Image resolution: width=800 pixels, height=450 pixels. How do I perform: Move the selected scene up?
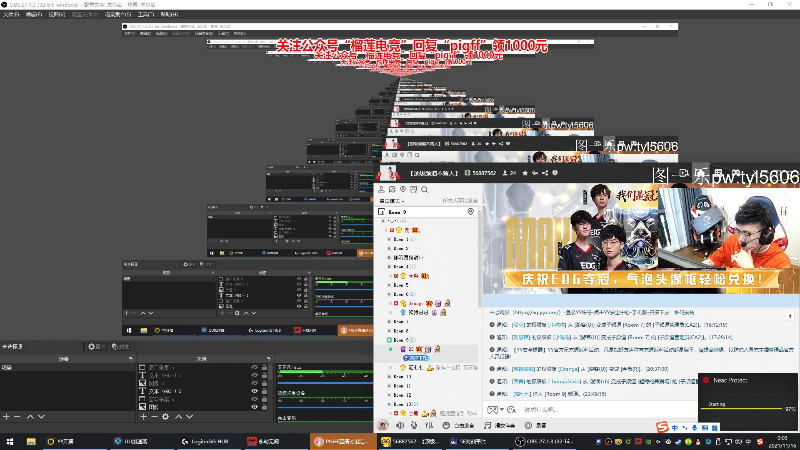pos(30,417)
